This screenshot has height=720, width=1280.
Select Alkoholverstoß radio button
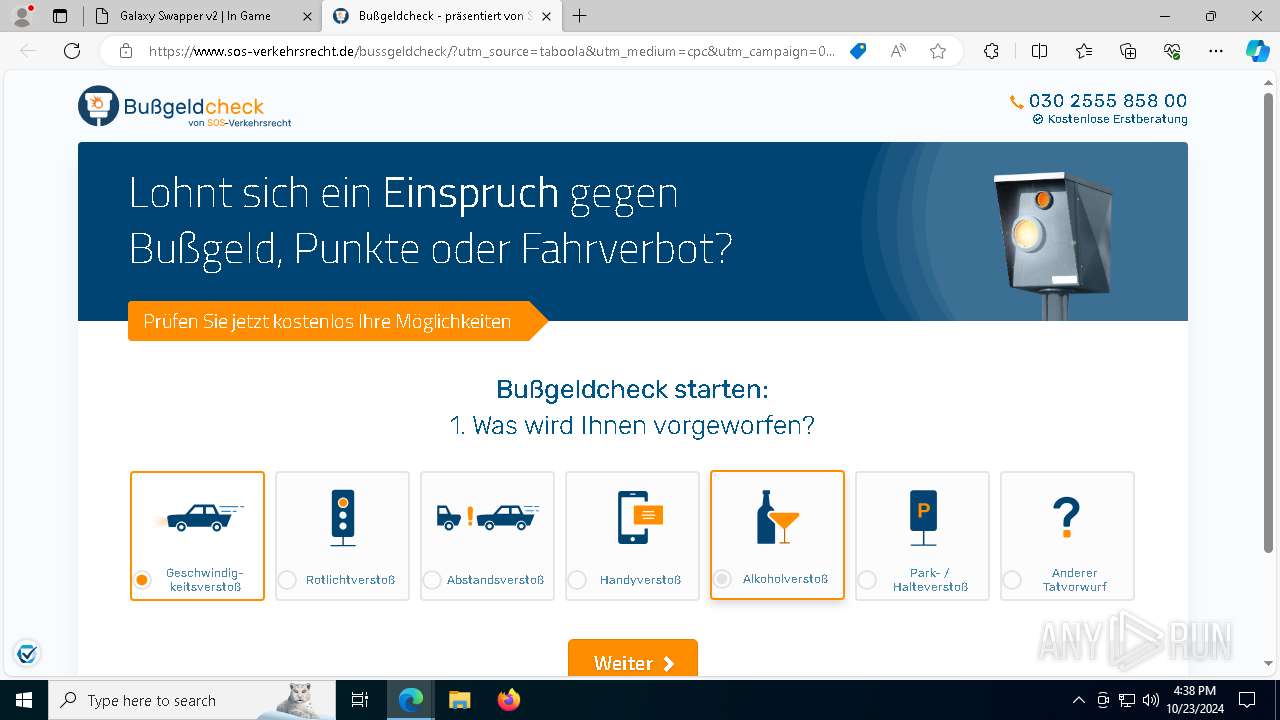[722, 579]
